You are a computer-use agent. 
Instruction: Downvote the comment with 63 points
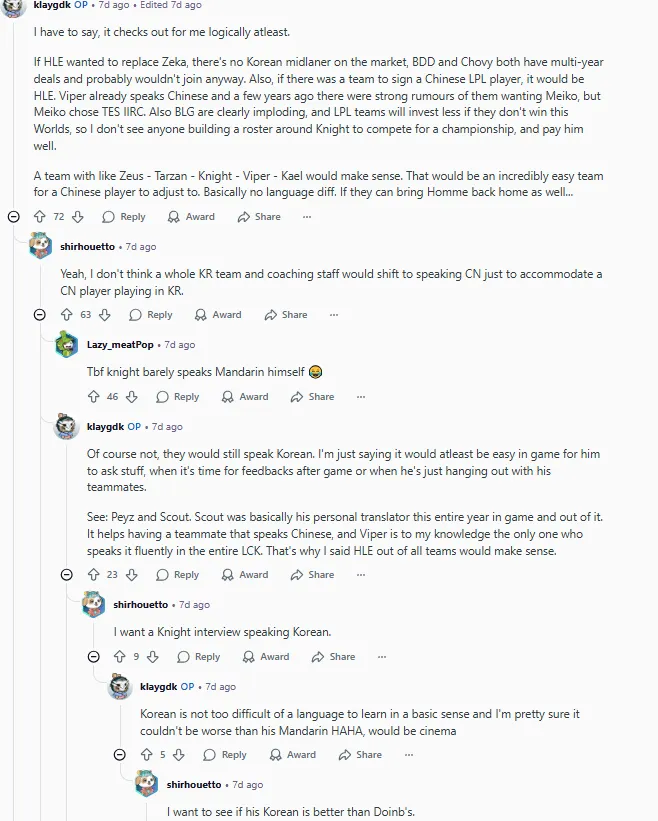coord(104,315)
